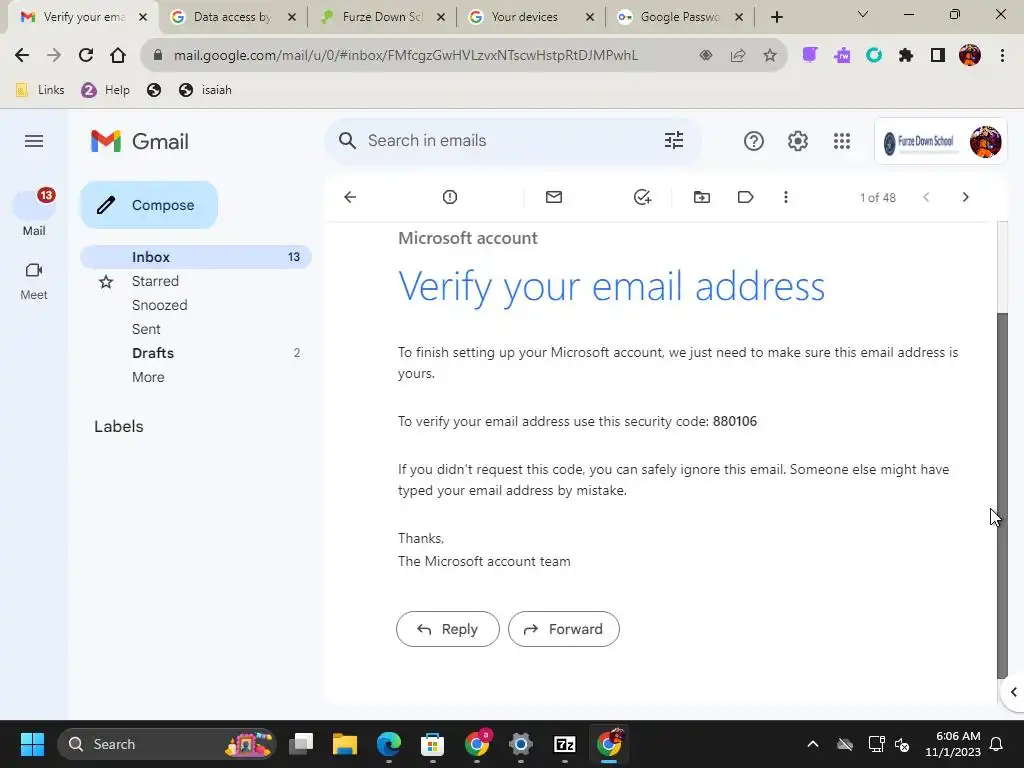Screen dimensions: 1024x768
Task: Open email toolbar three-dot More menu
Action: coord(786,197)
